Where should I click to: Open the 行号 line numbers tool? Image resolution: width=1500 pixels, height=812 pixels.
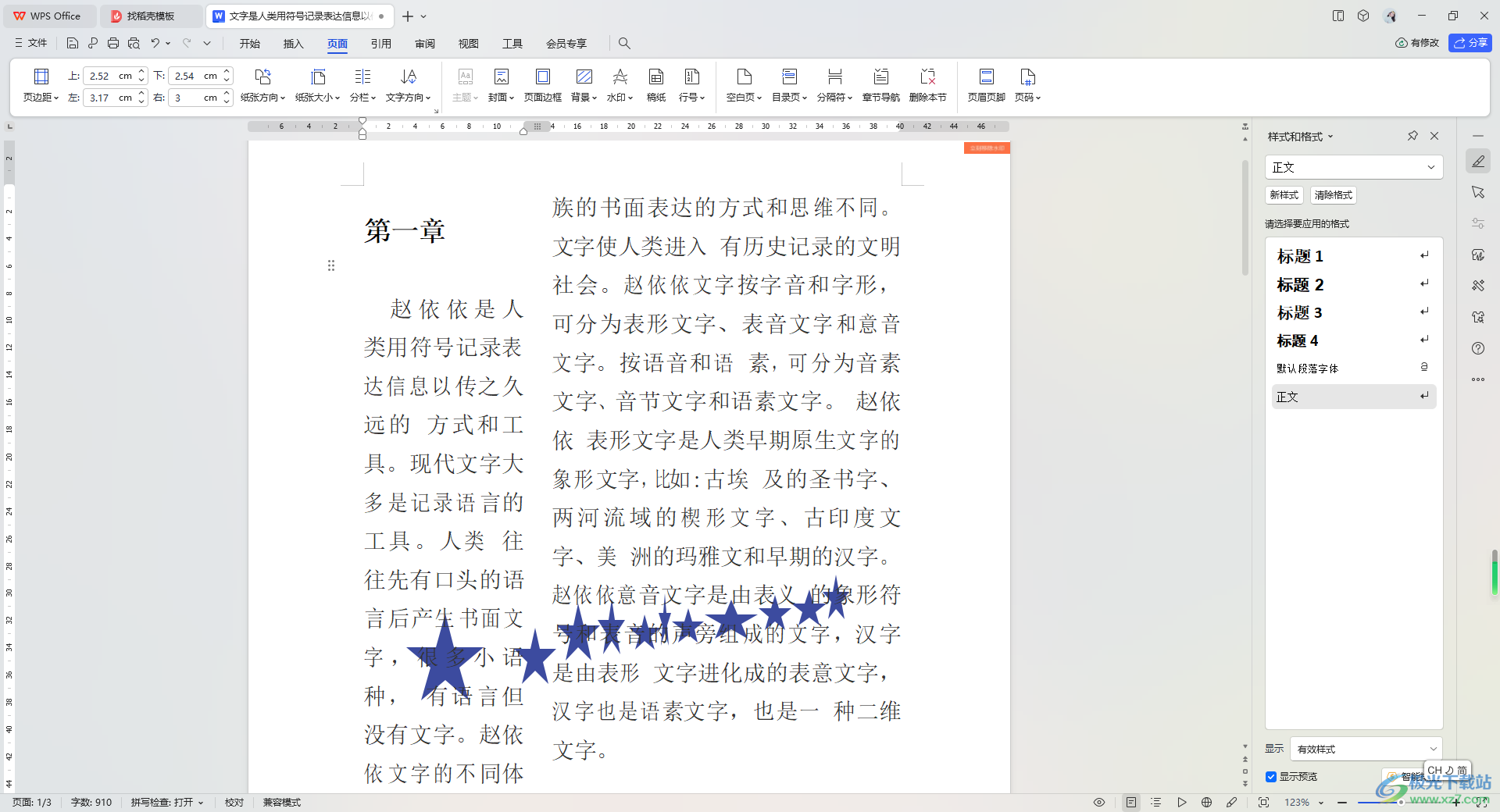click(691, 85)
